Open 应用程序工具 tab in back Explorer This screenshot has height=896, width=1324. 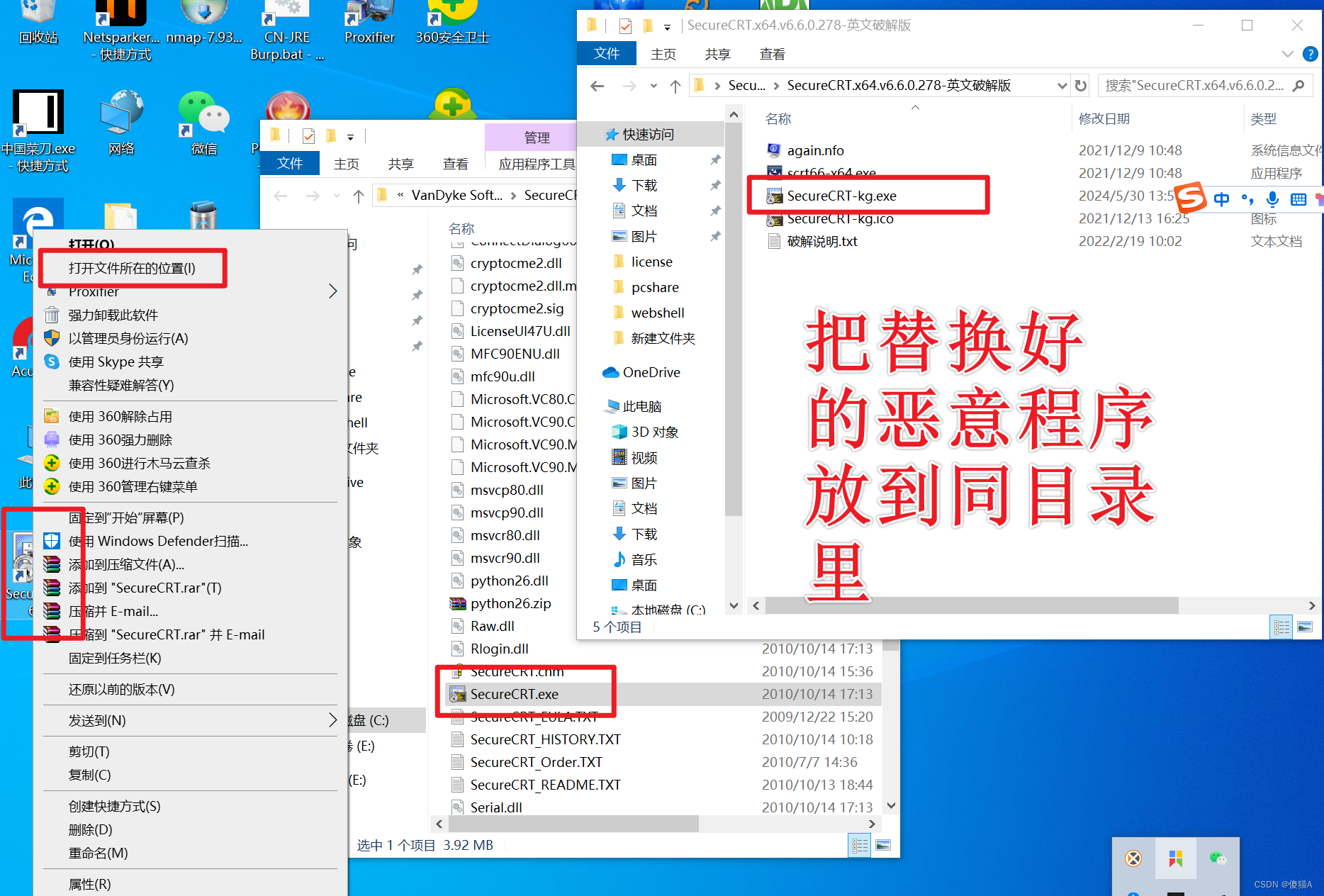pyautogui.click(x=537, y=164)
